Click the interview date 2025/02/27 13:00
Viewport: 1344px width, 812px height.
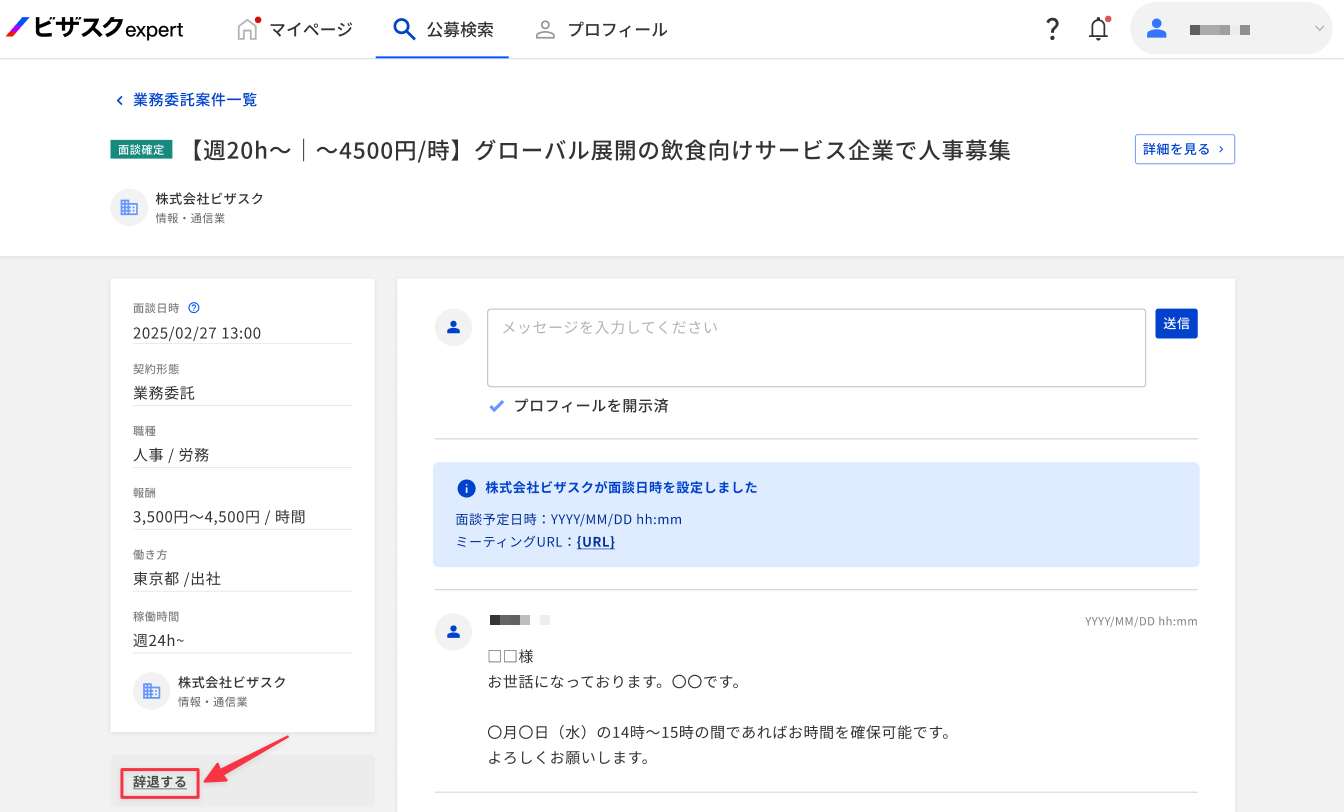(x=197, y=333)
